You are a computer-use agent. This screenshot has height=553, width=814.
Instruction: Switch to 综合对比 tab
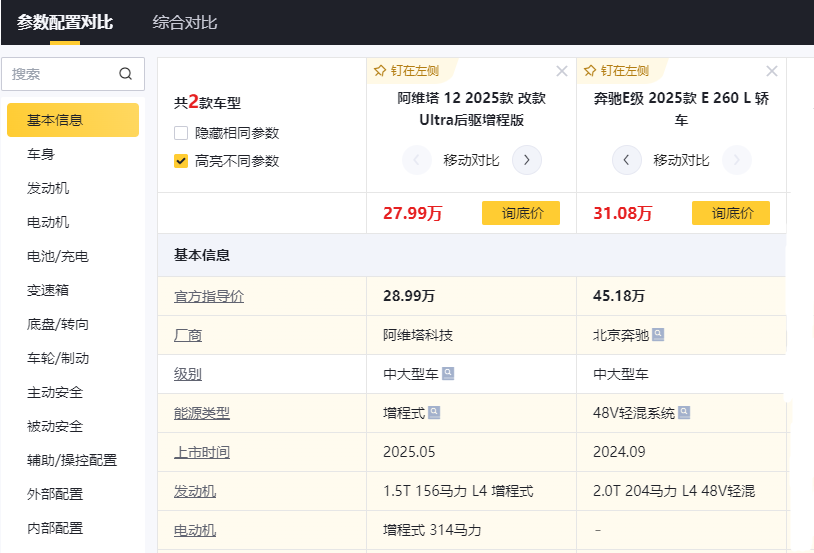184,22
